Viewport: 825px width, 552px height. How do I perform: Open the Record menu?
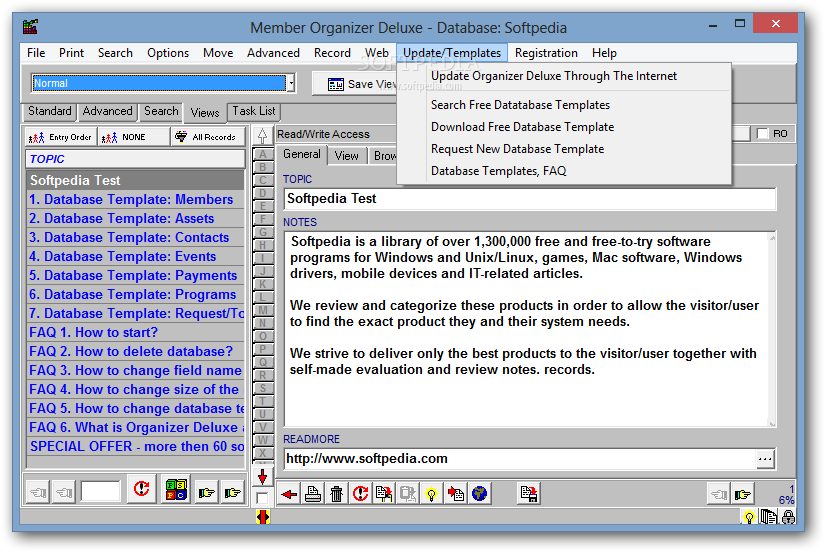click(x=332, y=53)
